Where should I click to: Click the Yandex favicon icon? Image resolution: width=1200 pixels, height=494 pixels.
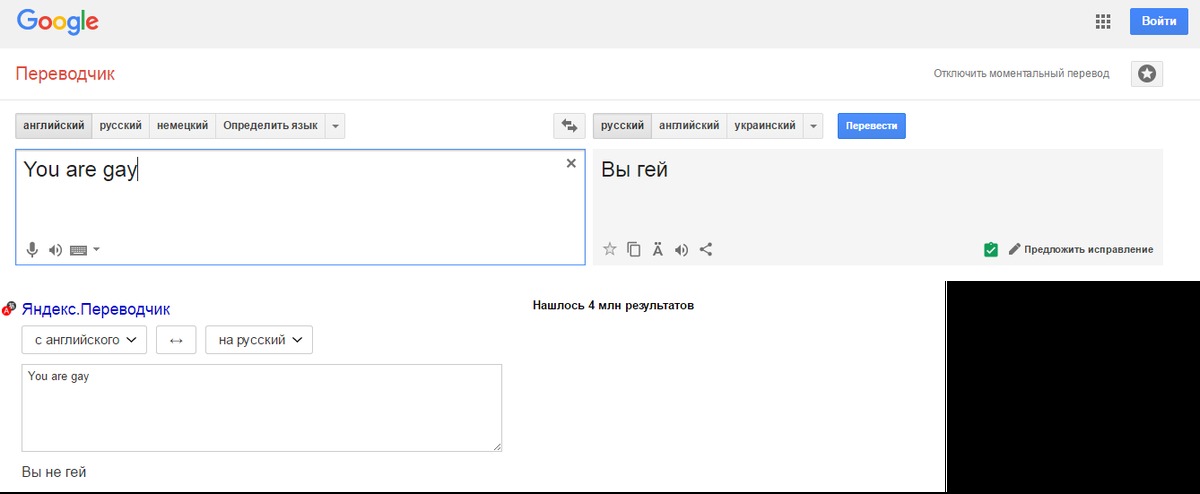tap(9, 309)
